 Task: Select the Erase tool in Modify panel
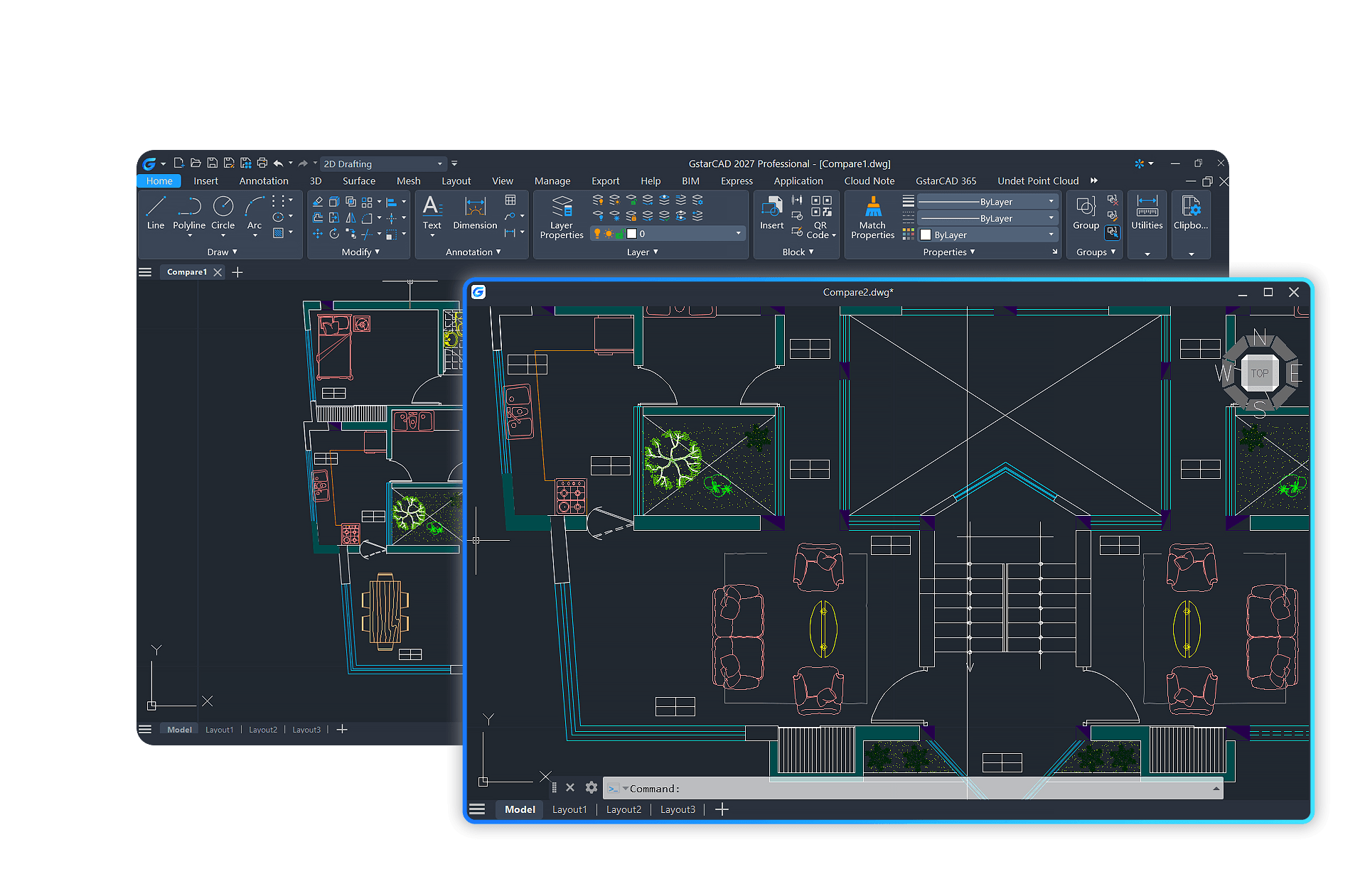318,202
